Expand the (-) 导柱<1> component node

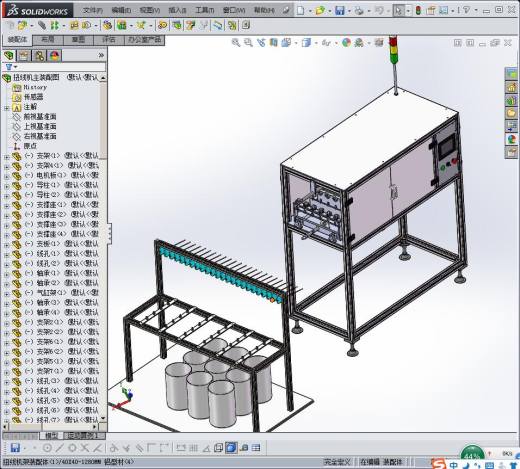point(6,186)
